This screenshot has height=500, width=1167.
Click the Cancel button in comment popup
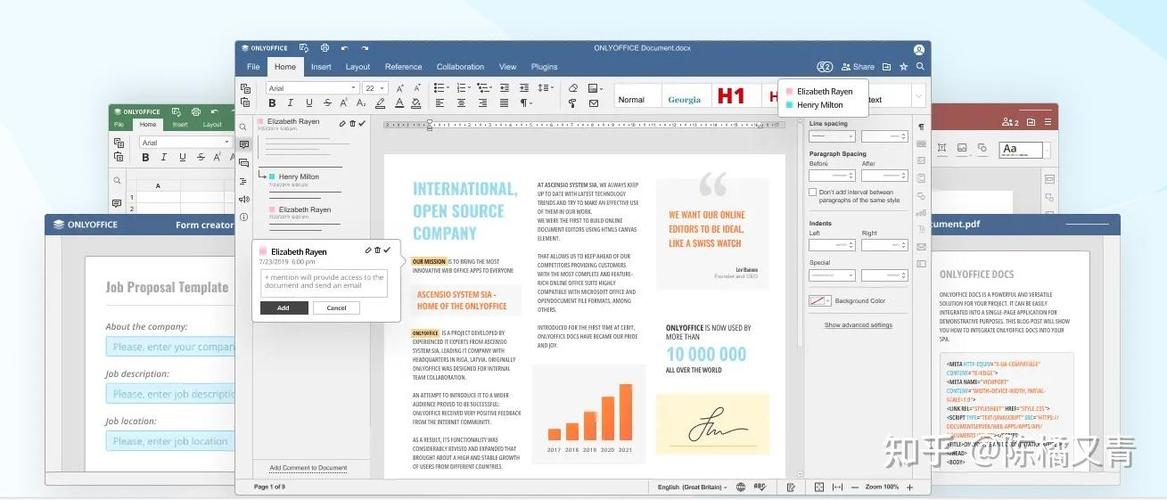click(x=336, y=308)
